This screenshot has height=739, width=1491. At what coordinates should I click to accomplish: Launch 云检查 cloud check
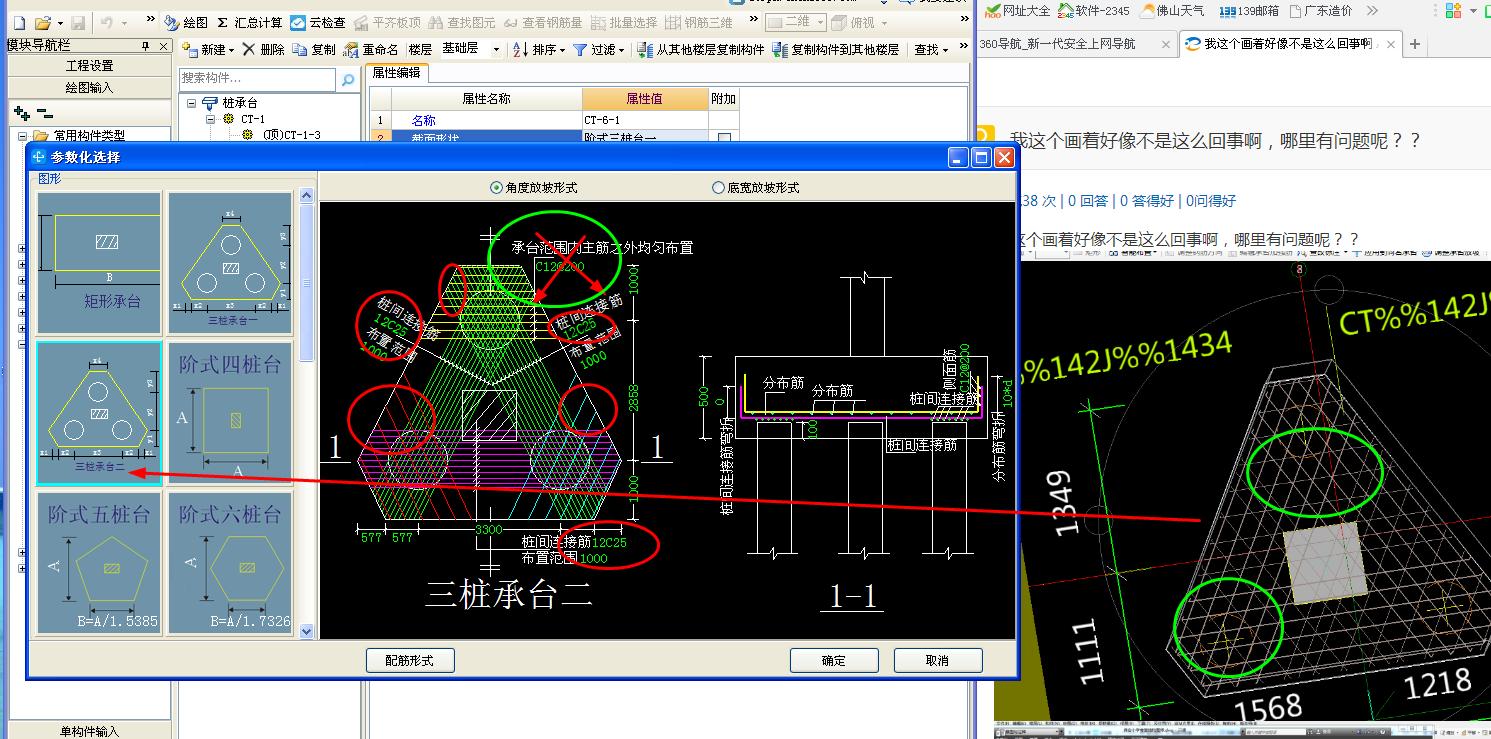pos(318,22)
